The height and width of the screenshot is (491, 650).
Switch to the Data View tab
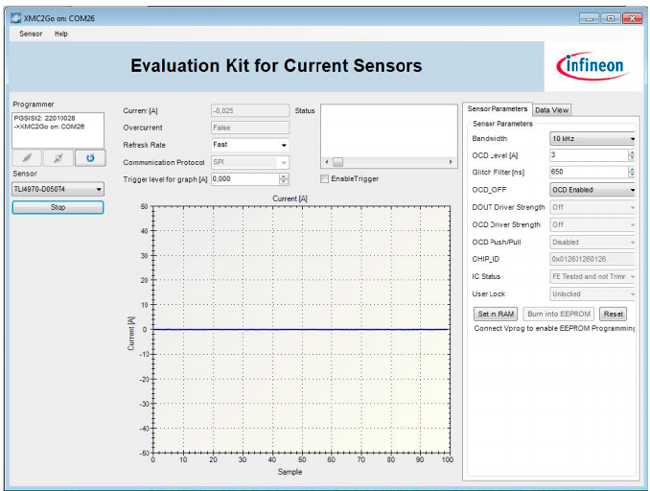point(551,109)
